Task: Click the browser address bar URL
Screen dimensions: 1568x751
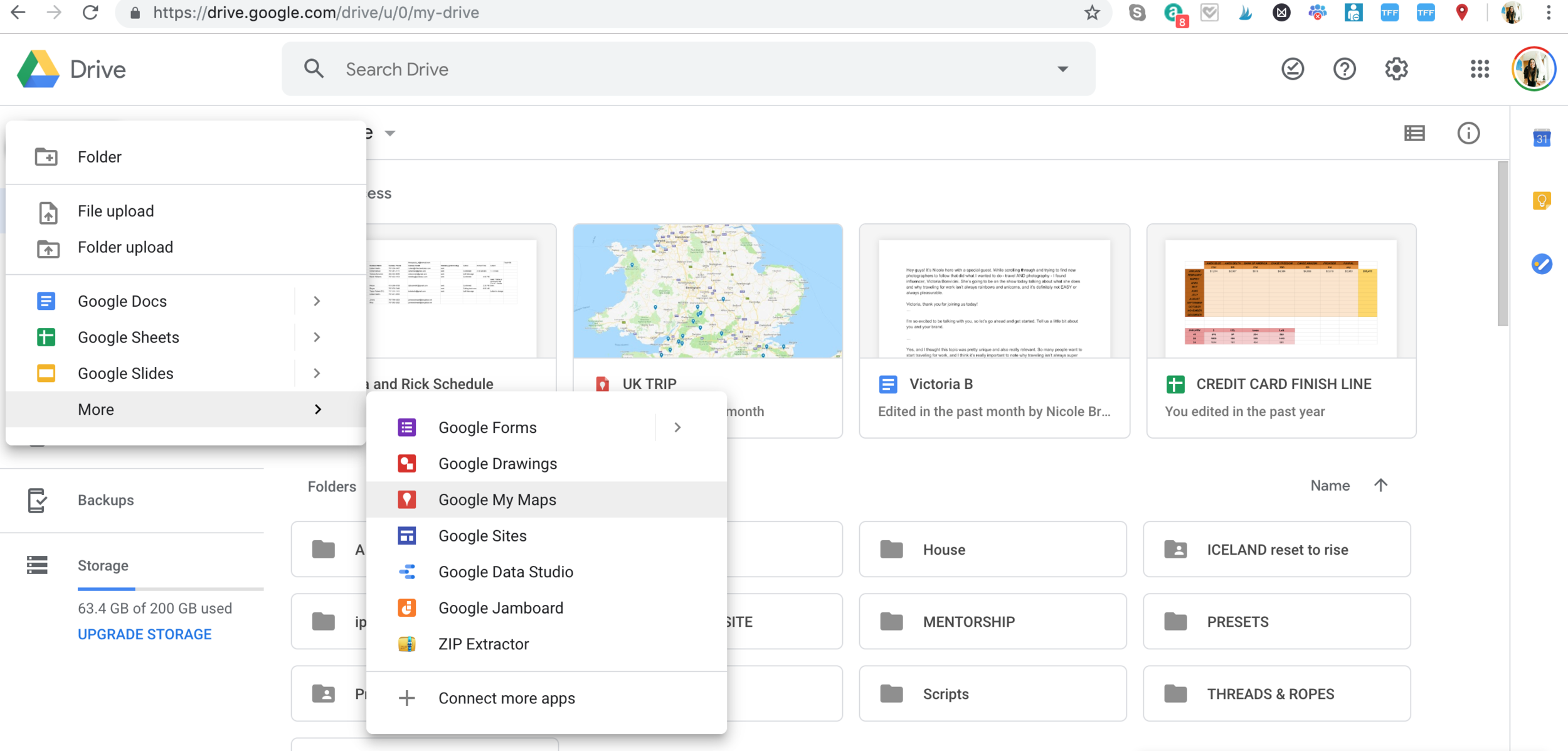Action: (316, 13)
